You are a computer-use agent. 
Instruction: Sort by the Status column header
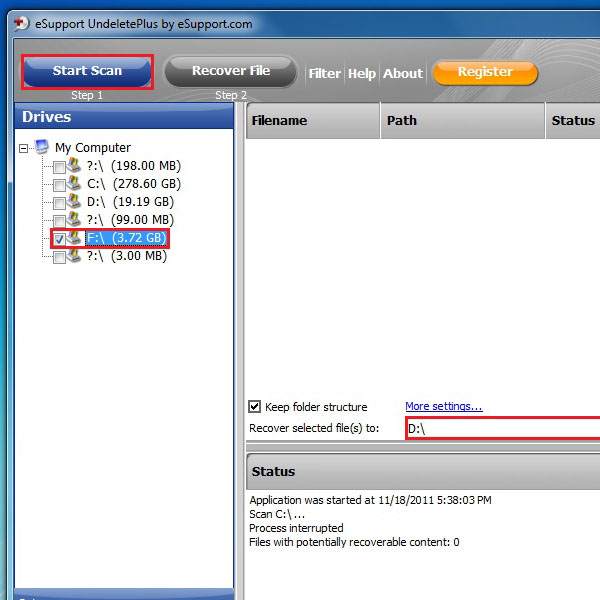573,121
